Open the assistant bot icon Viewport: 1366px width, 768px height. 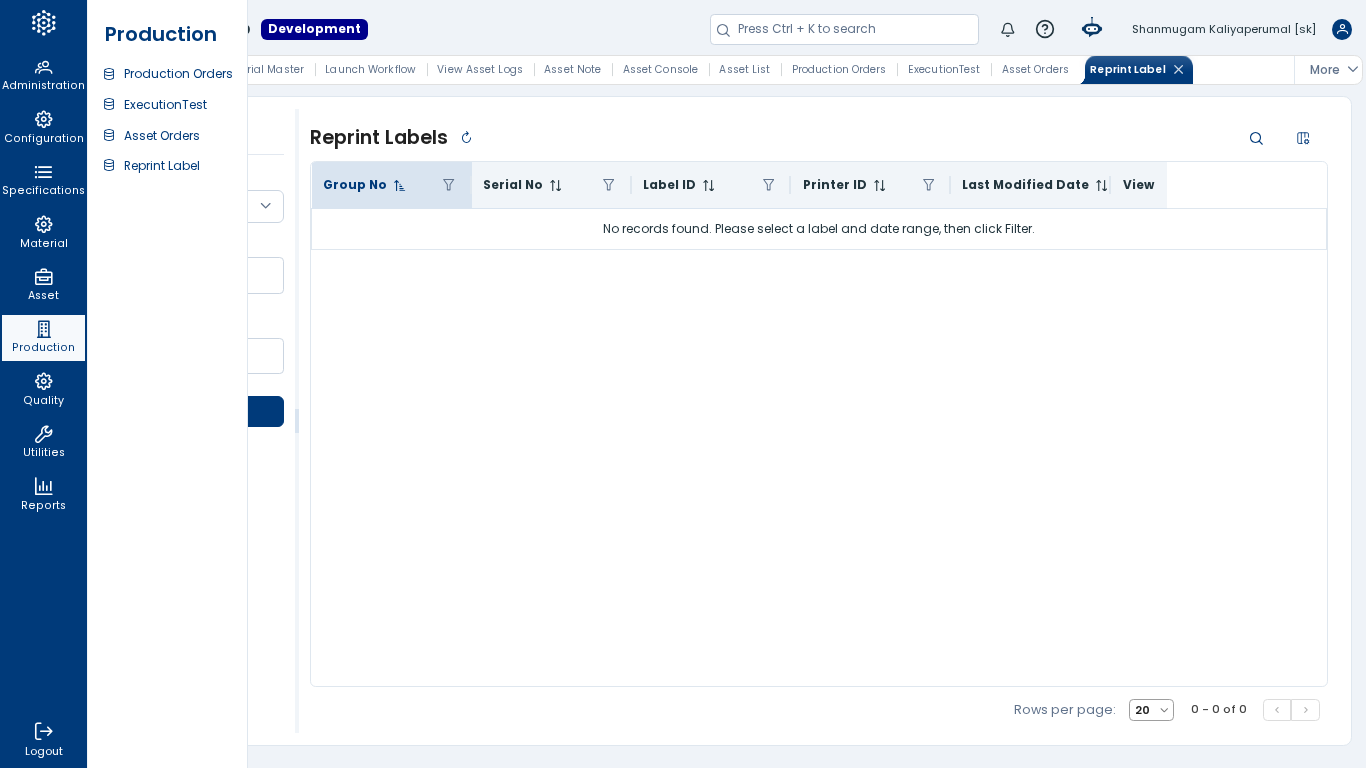pos(1092,29)
